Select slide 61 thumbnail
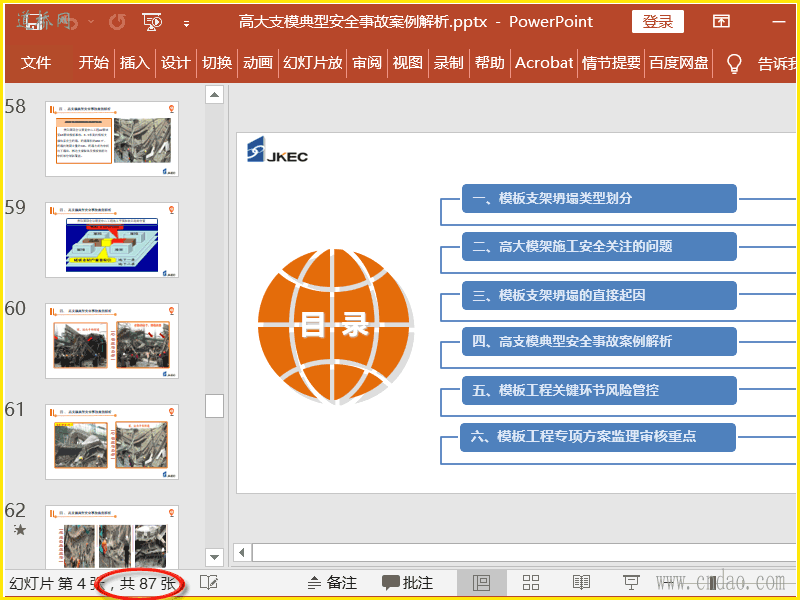The width and height of the screenshot is (800, 600). click(x=112, y=442)
